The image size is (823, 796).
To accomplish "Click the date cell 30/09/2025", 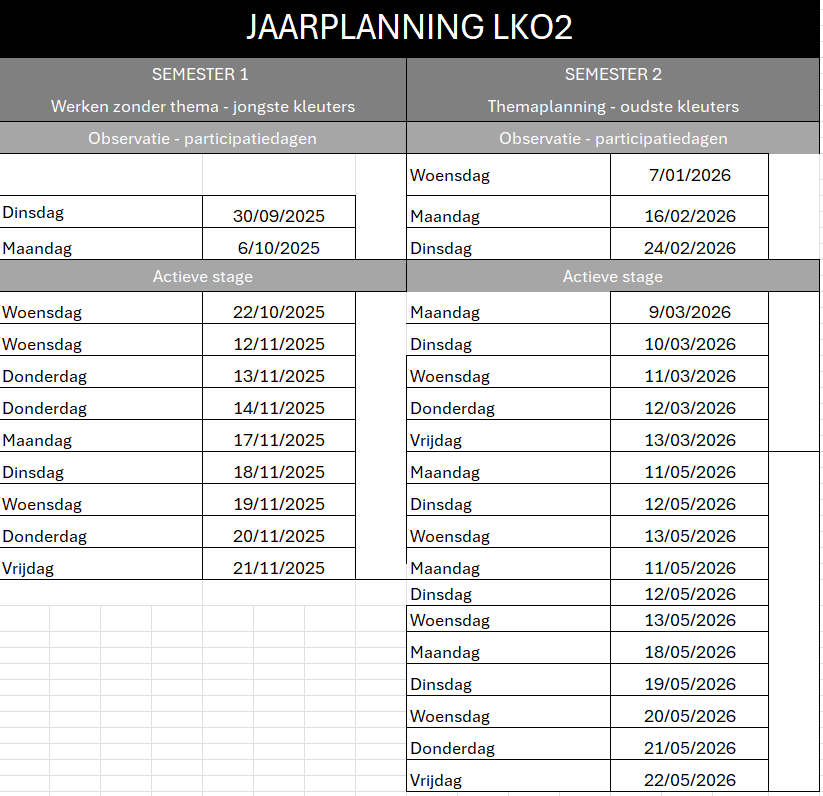I will click(x=278, y=216).
